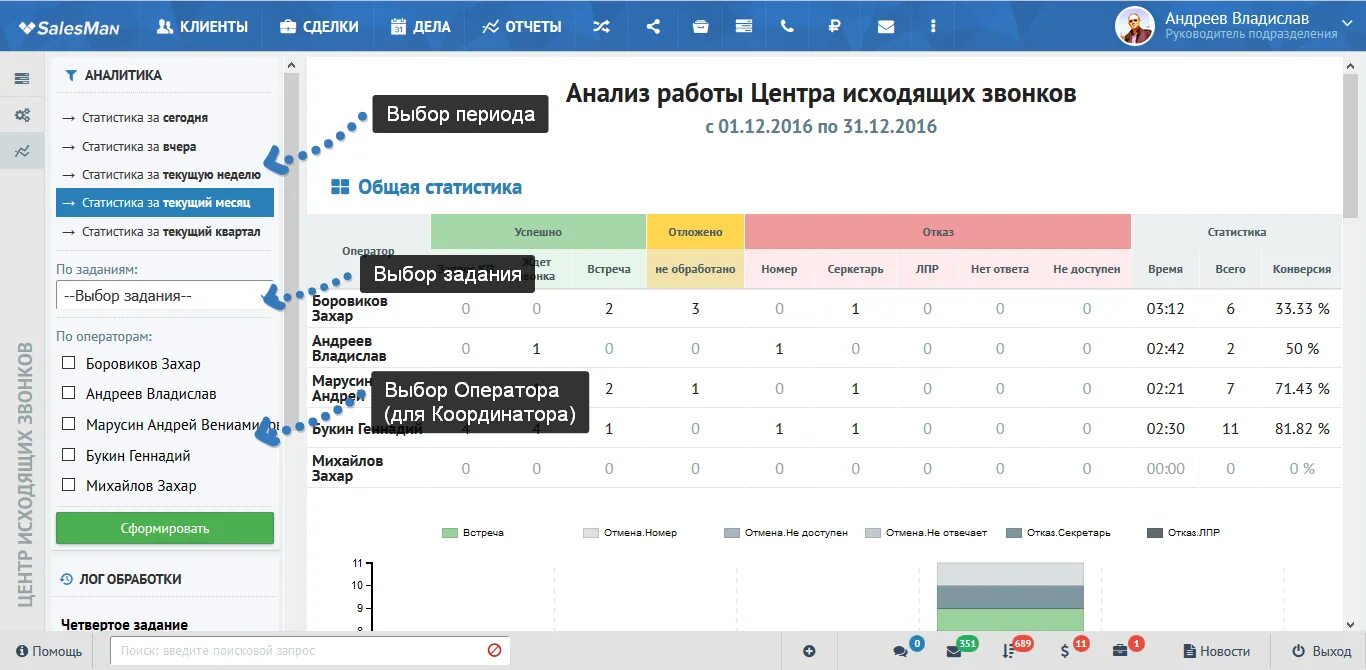Viewport: 1366px width, 670px height.
Task: Click the SalesMan logo
Action: pyautogui.click(x=69, y=27)
